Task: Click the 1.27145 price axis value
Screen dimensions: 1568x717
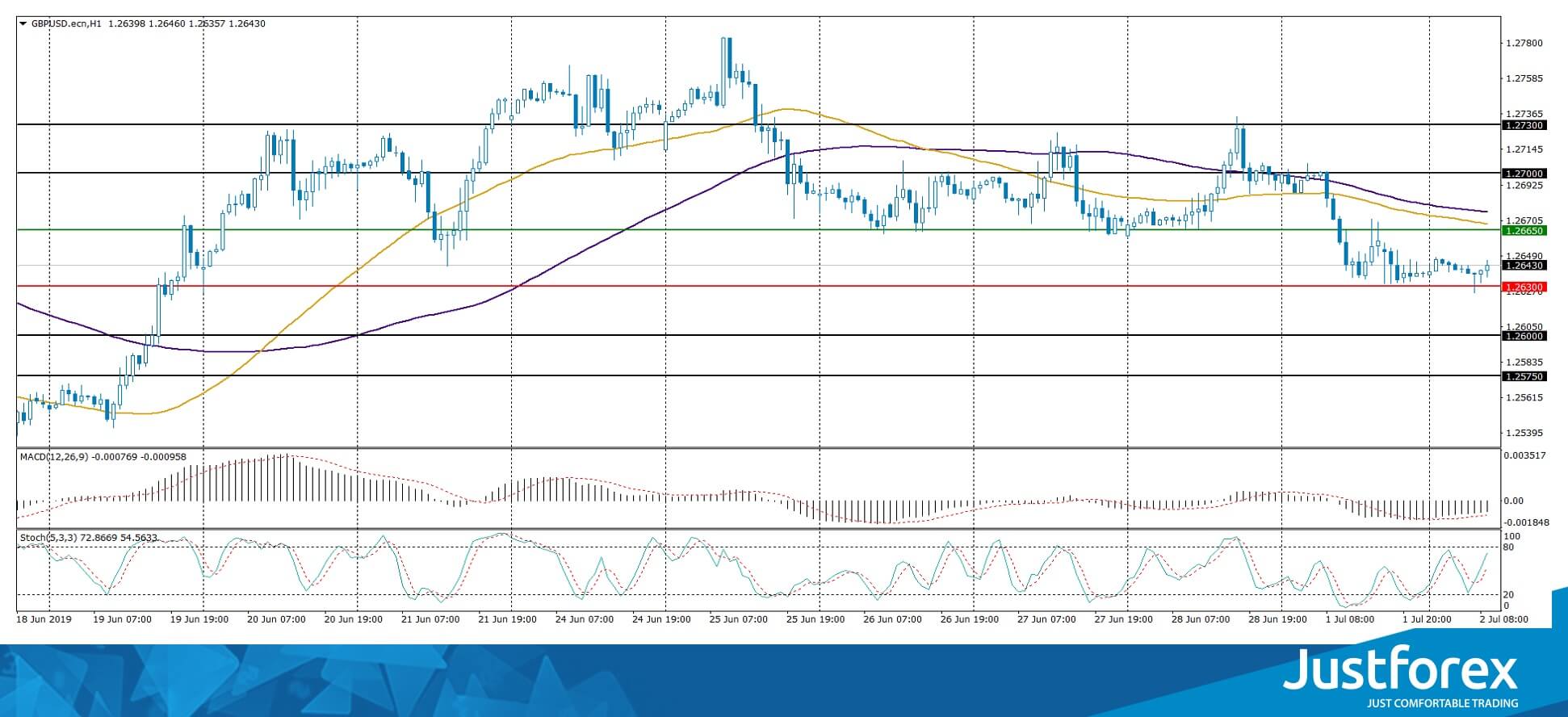Action: [x=1524, y=149]
